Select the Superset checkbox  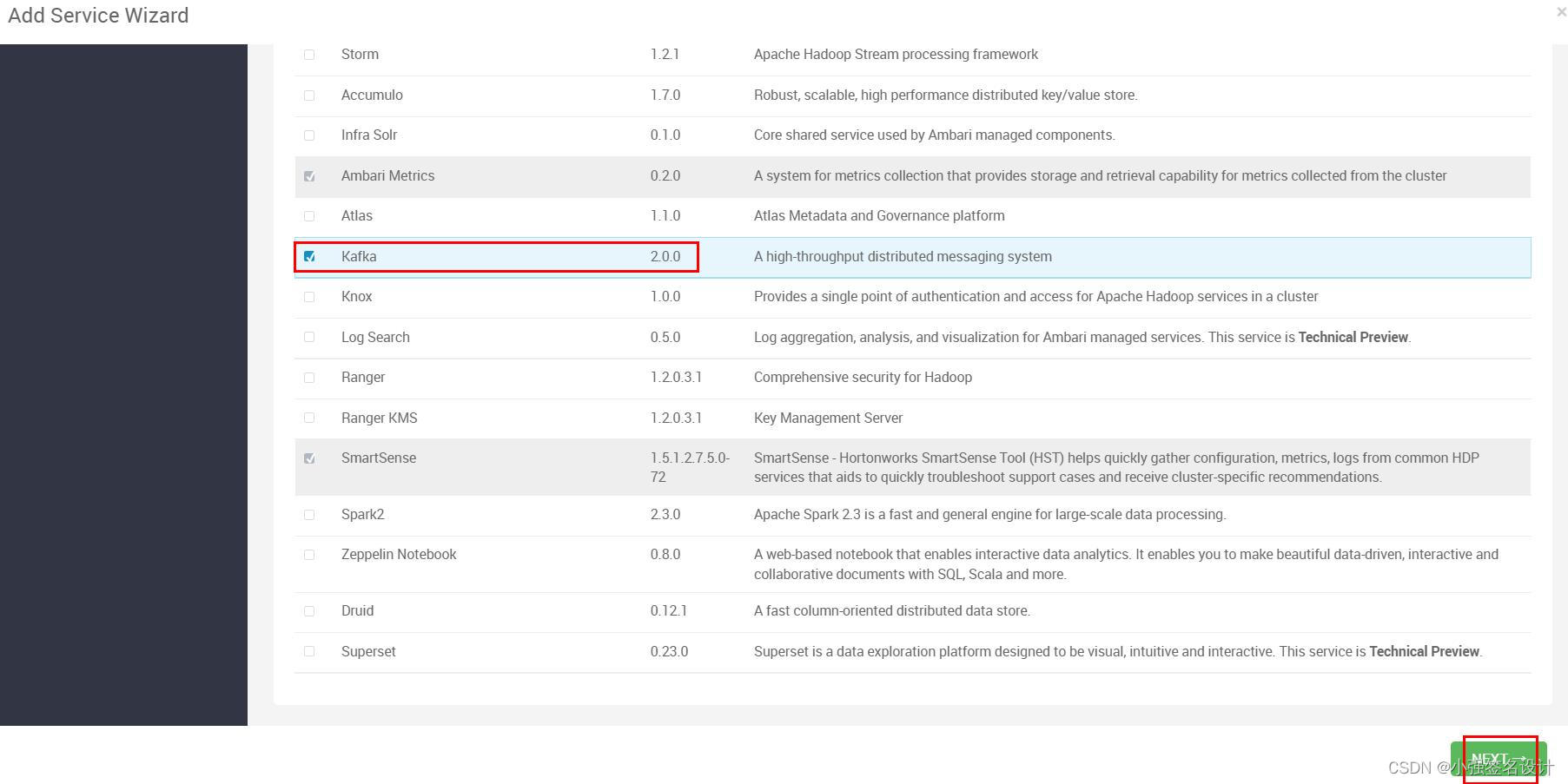click(x=309, y=651)
